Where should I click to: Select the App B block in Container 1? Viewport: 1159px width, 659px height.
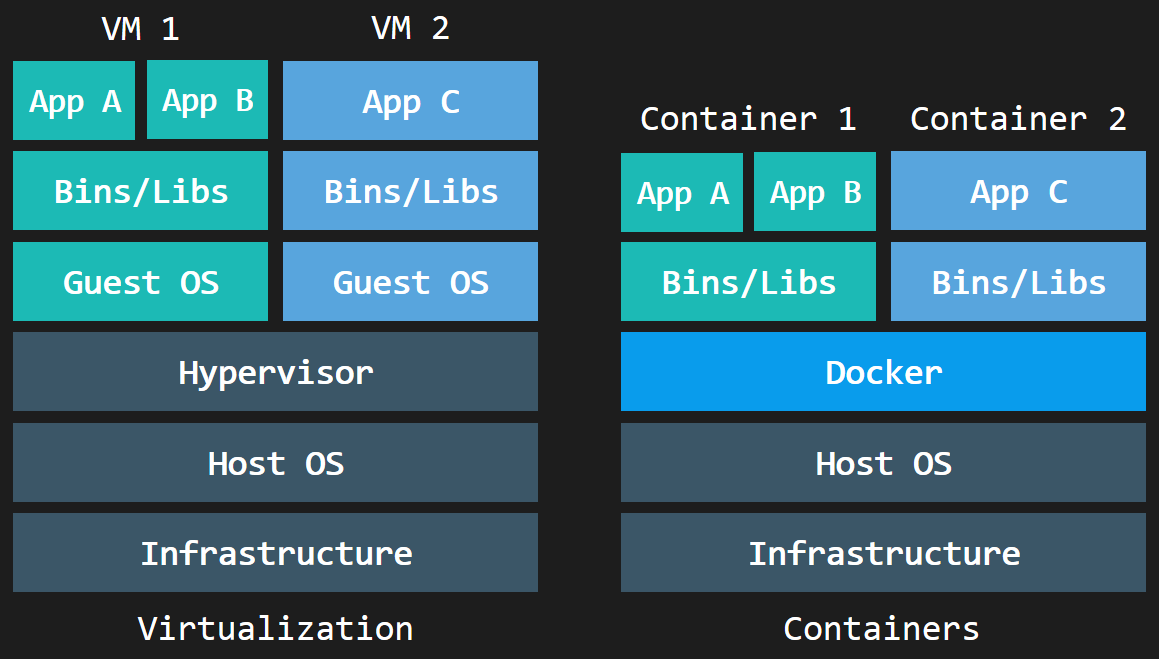tap(815, 191)
